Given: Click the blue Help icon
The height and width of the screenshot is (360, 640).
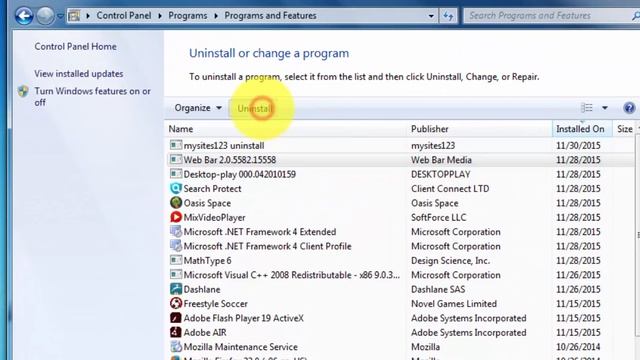Looking at the screenshot, I should [x=629, y=108].
